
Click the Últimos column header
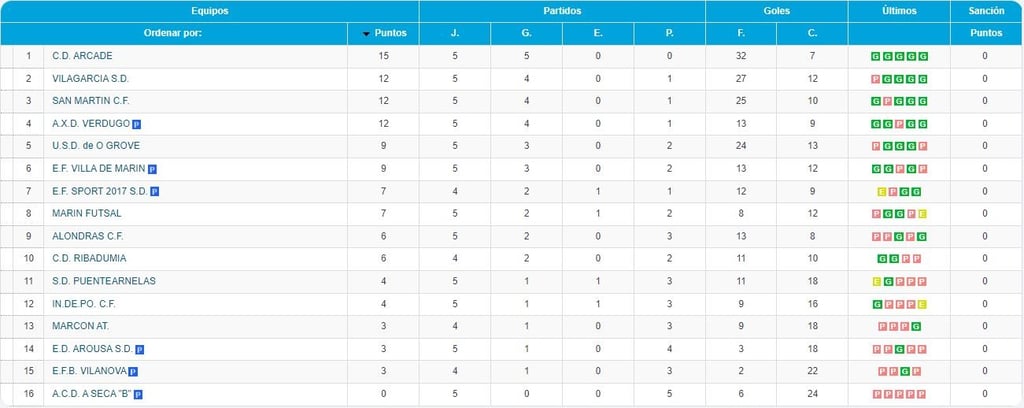point(898,11)
